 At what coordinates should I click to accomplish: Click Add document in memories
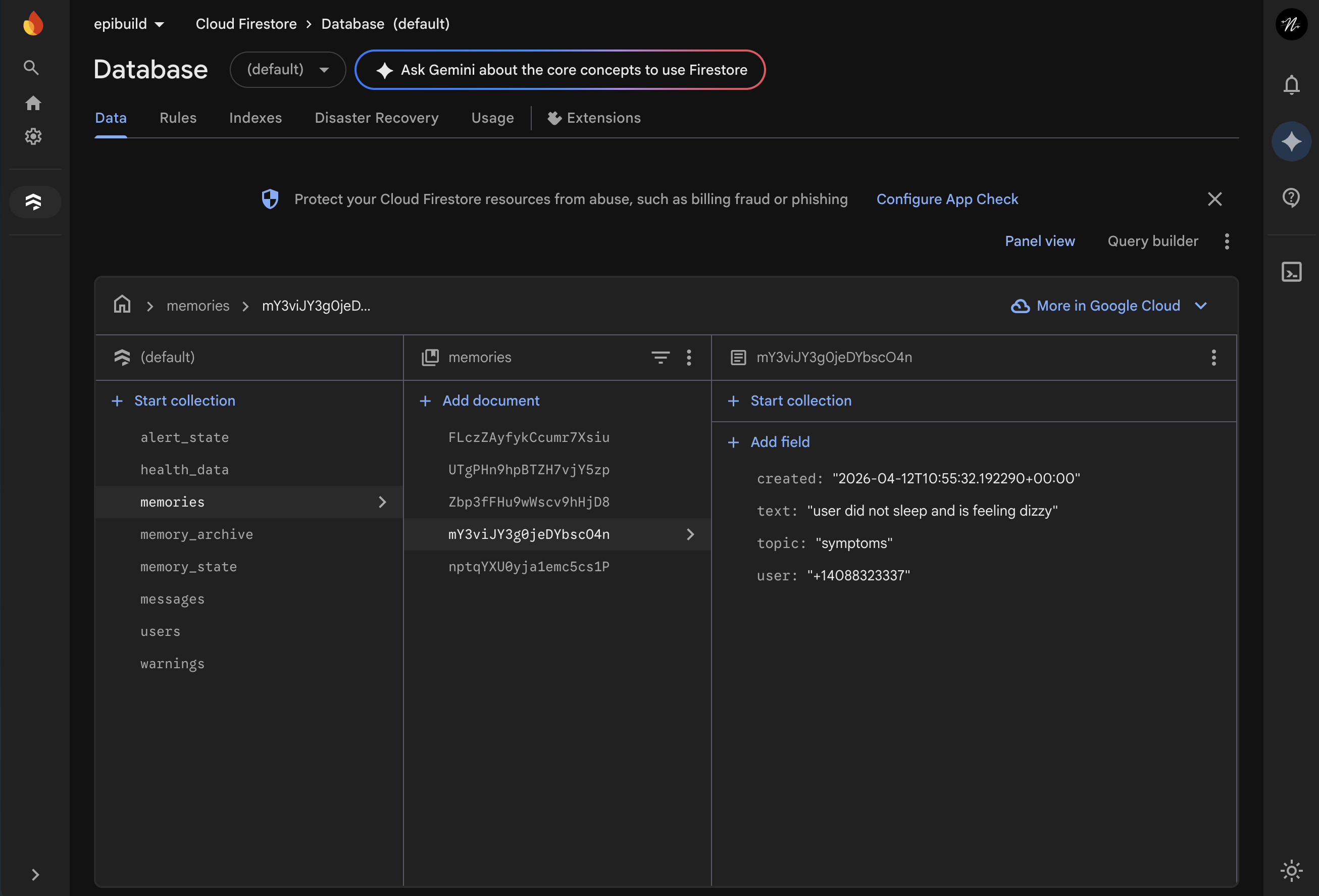tap(490, 401)
